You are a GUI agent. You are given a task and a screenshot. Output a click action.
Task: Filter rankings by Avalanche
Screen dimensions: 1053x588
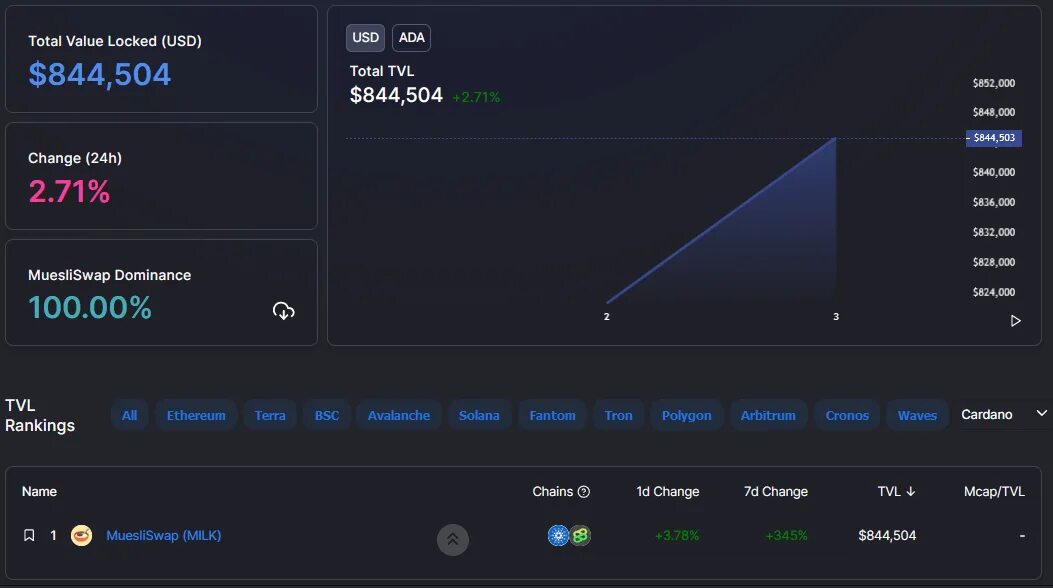pos(399,415)
